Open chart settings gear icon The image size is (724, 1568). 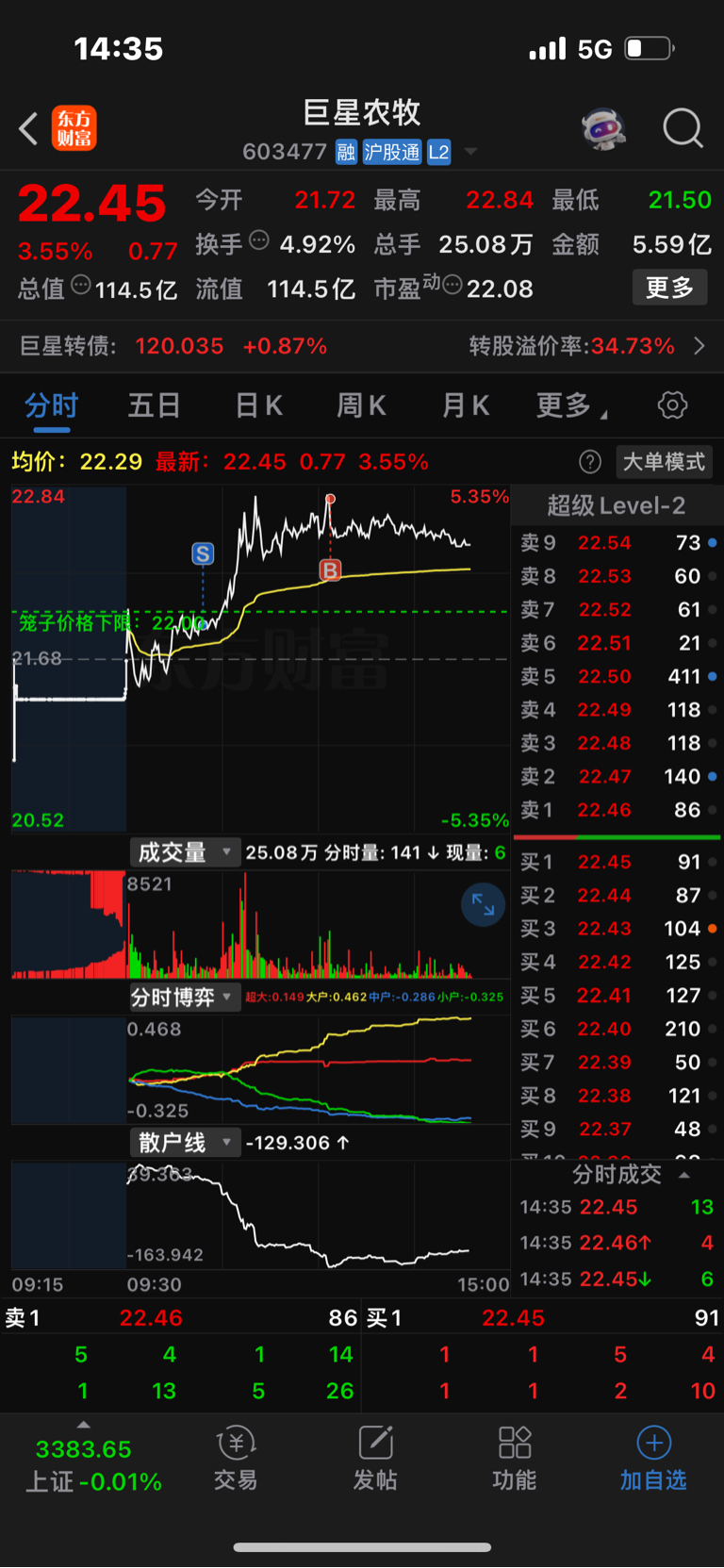click(x=672, y=405)
